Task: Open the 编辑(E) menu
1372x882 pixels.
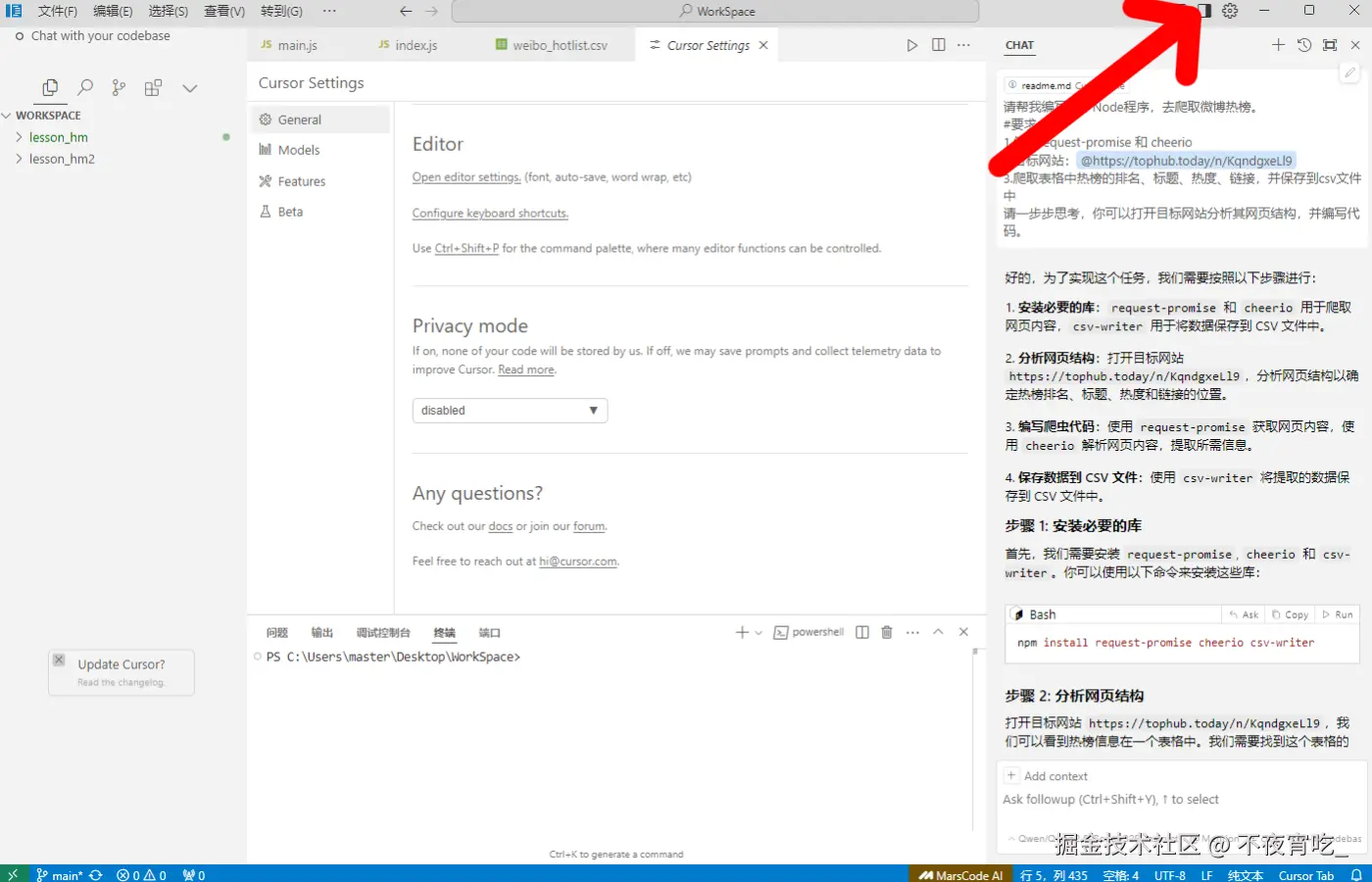Action: click(113, 11)
